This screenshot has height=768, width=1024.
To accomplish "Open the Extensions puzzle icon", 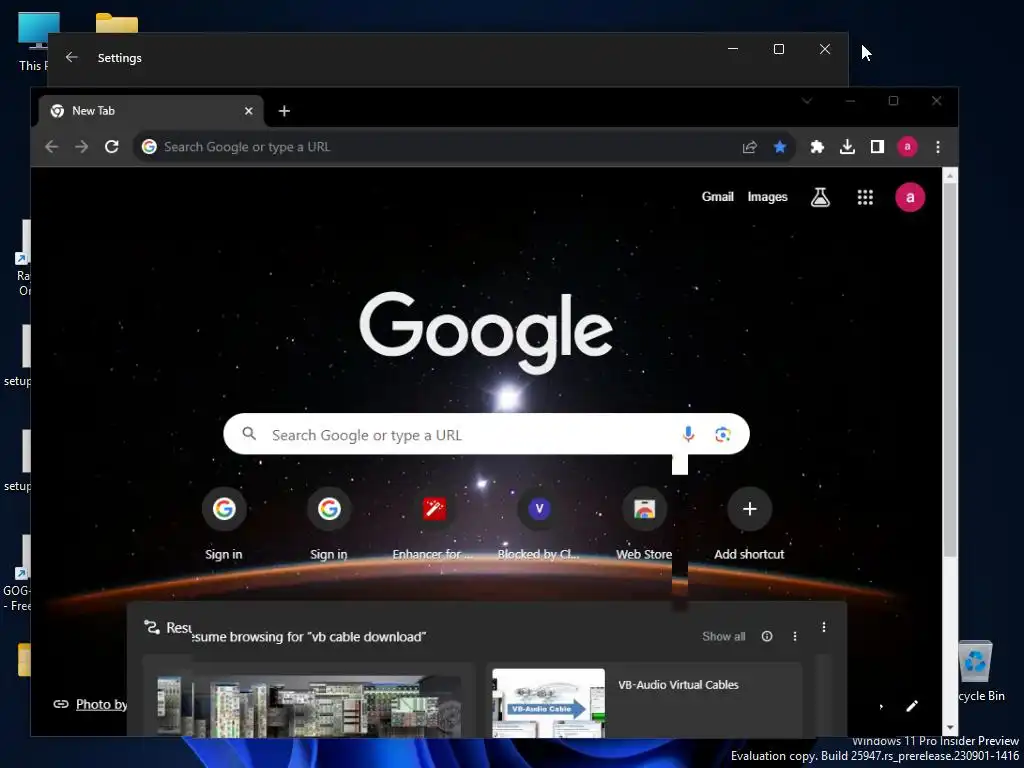I will point(817,147).
